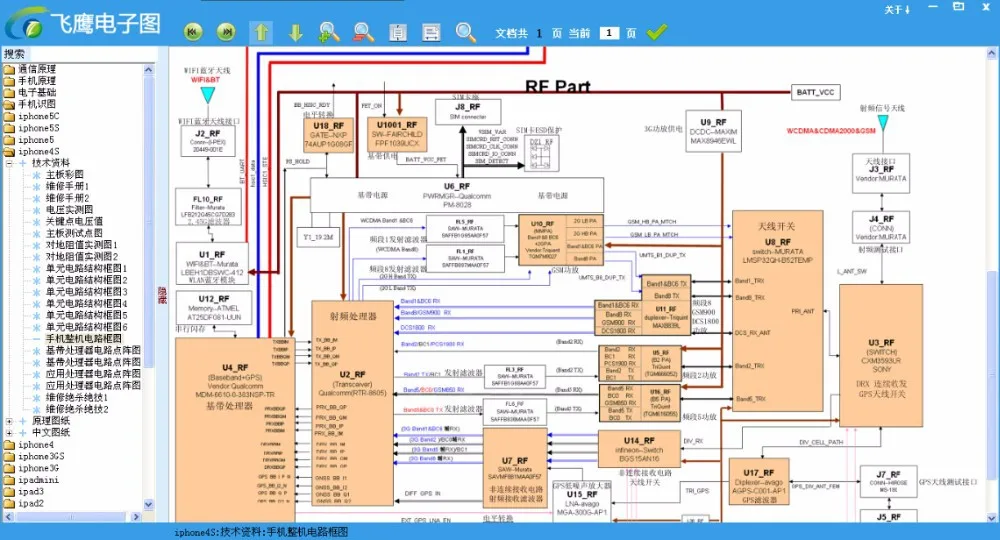The width and height of the screenshot is (1000, 540).
Task: Open 单元电路结构框图5 document
Action: coord(86,315)
